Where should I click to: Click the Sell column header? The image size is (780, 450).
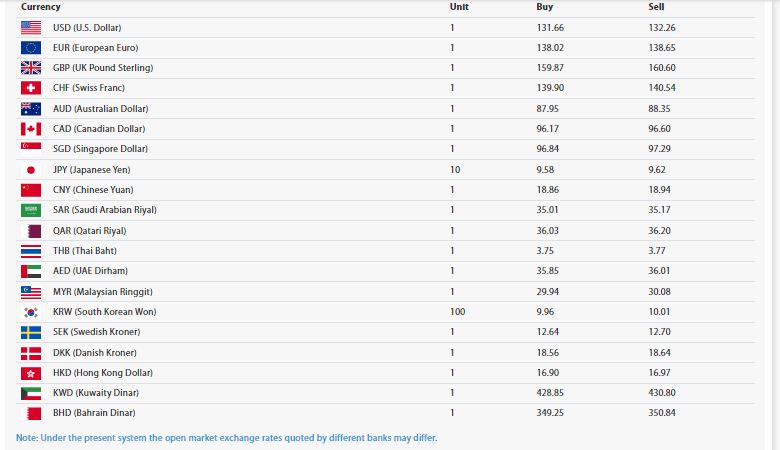[656, 7]
